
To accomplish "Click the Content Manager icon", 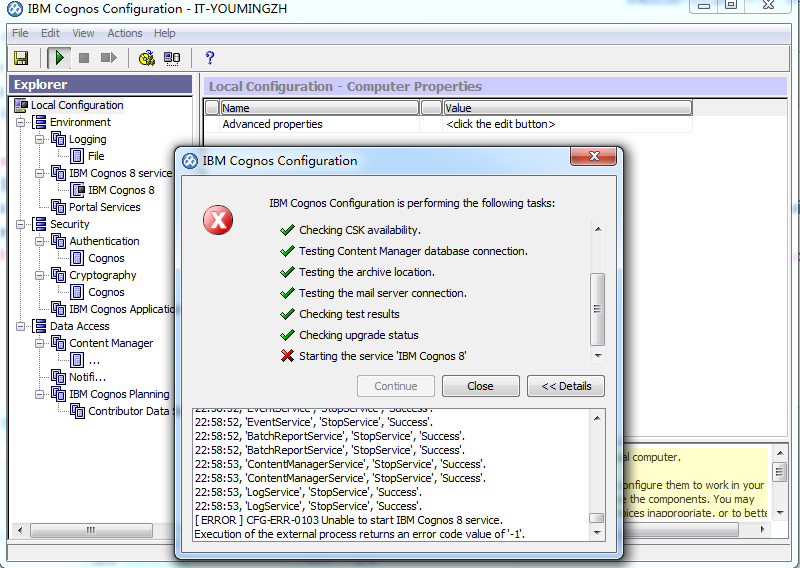I will [58, 343].
